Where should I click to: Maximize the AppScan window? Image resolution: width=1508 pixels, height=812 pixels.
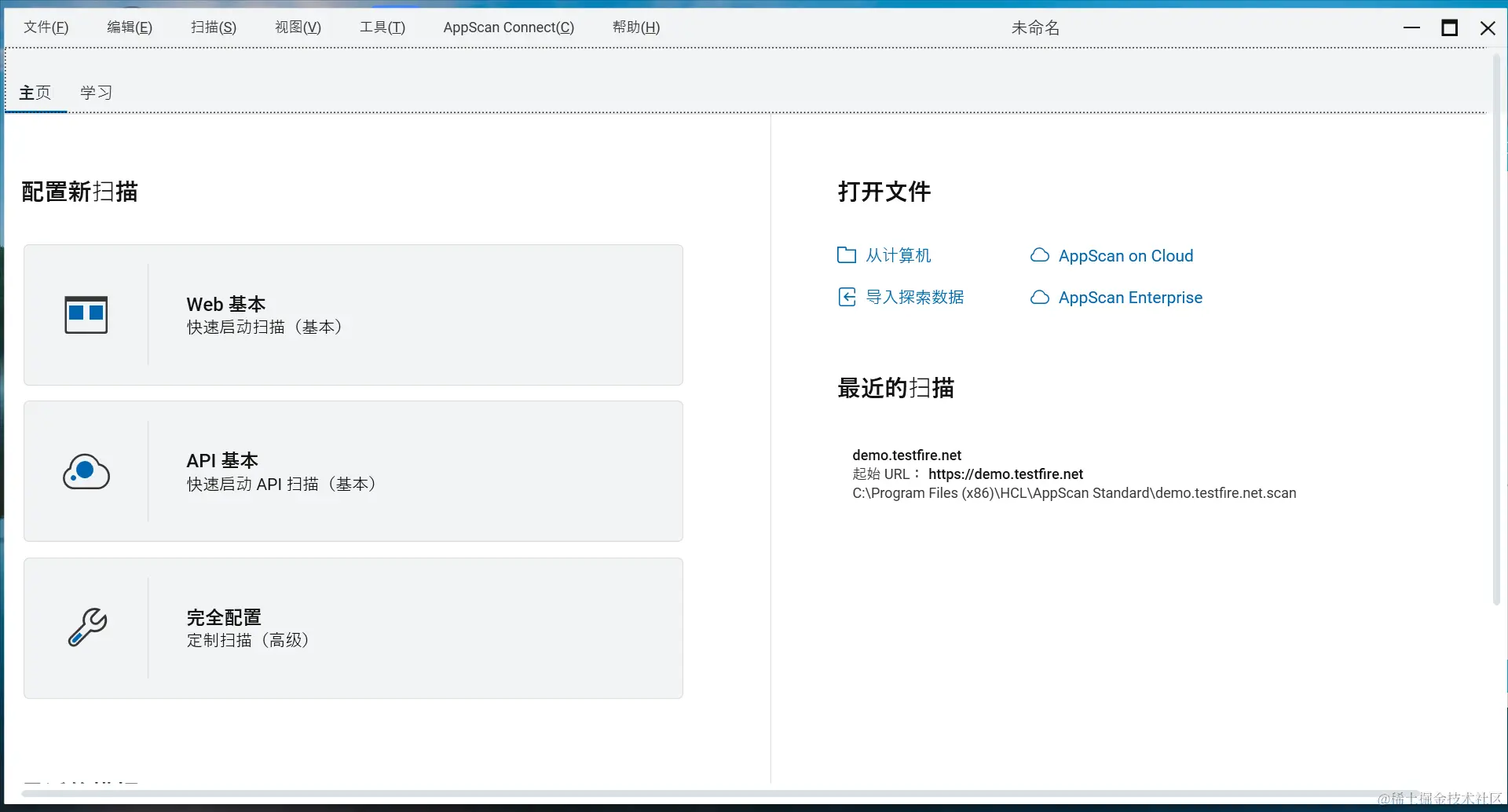[x=1450, y=27]
